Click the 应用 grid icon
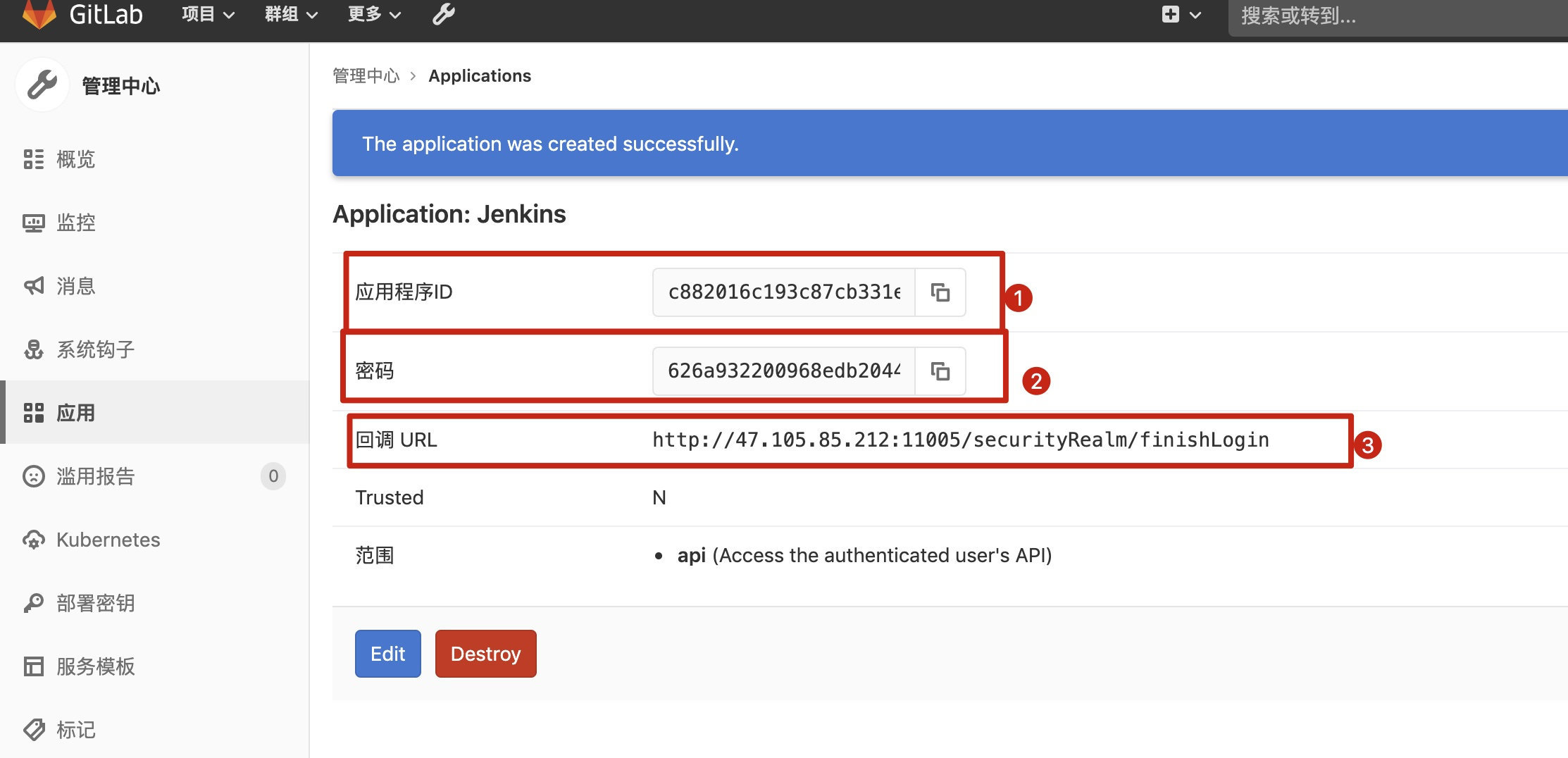The height and width of the screenshot is (758, 1568). [x=33, y=413]
